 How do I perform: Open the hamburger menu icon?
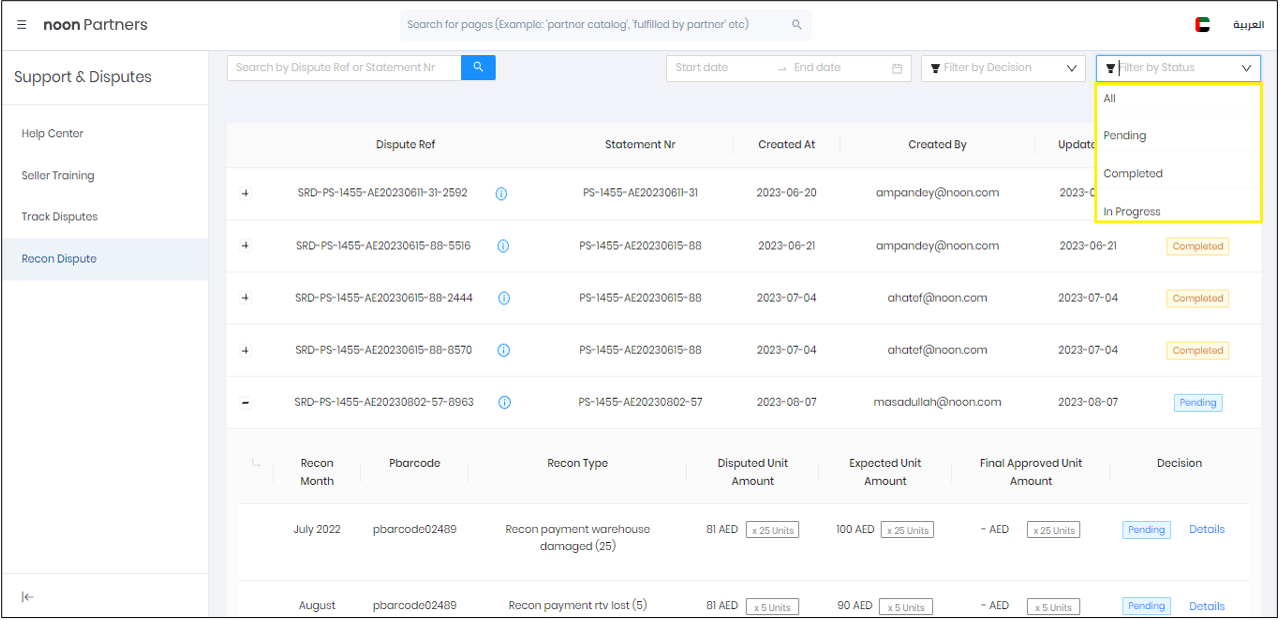coord(22,25)
